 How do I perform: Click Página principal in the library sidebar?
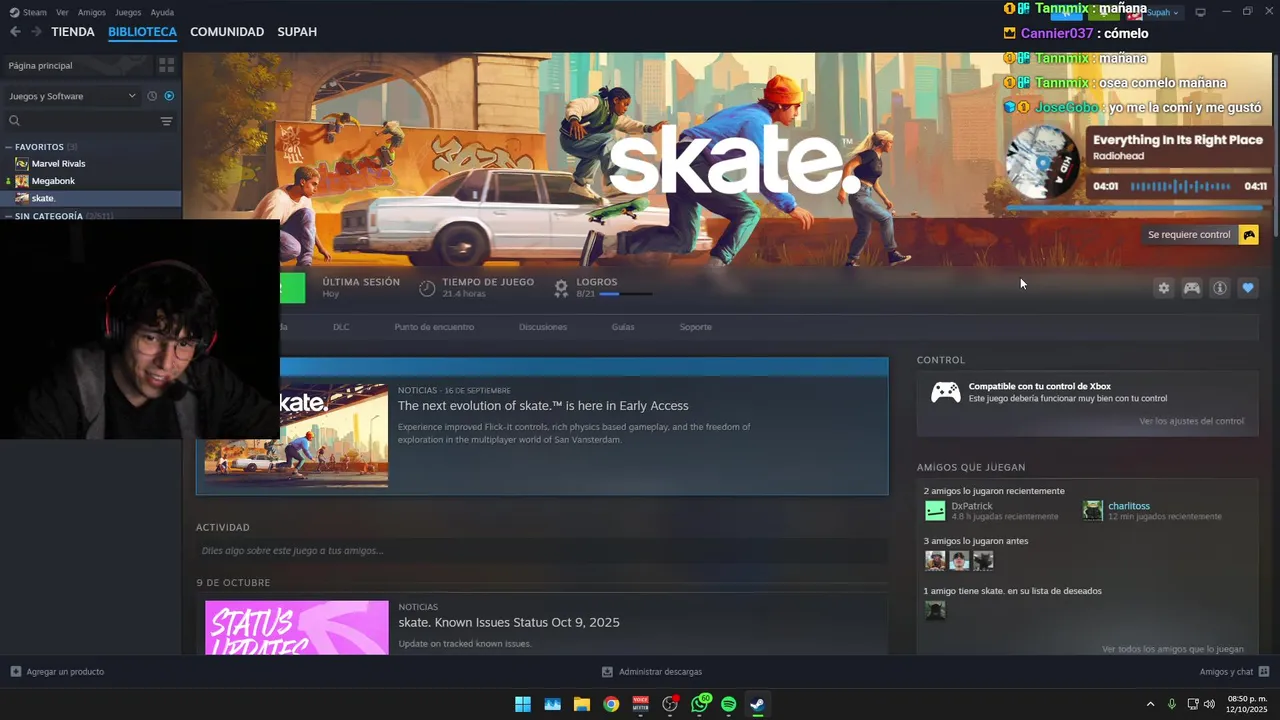coord(40,65)
